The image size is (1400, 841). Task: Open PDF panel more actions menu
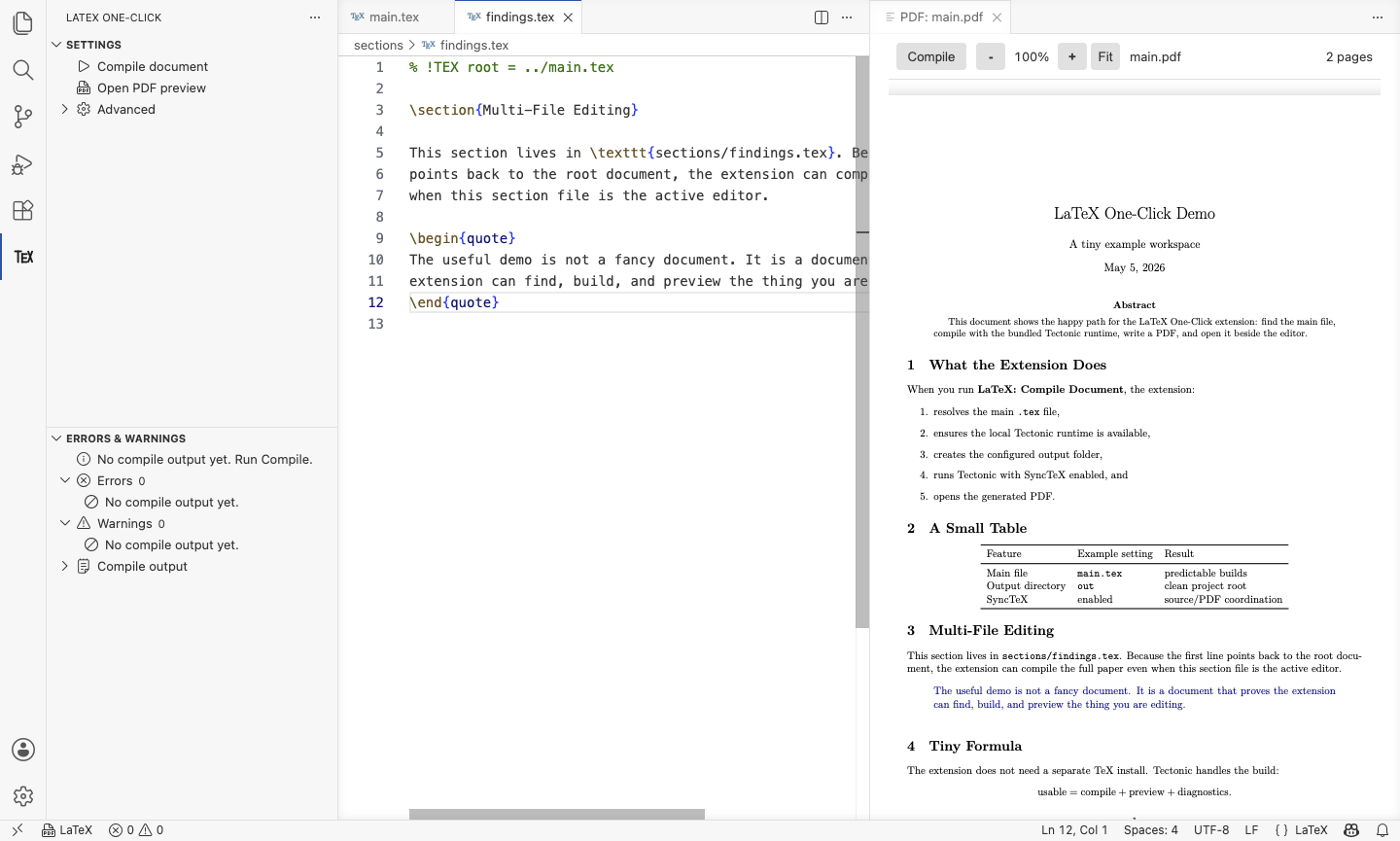tap(1377, 18)
